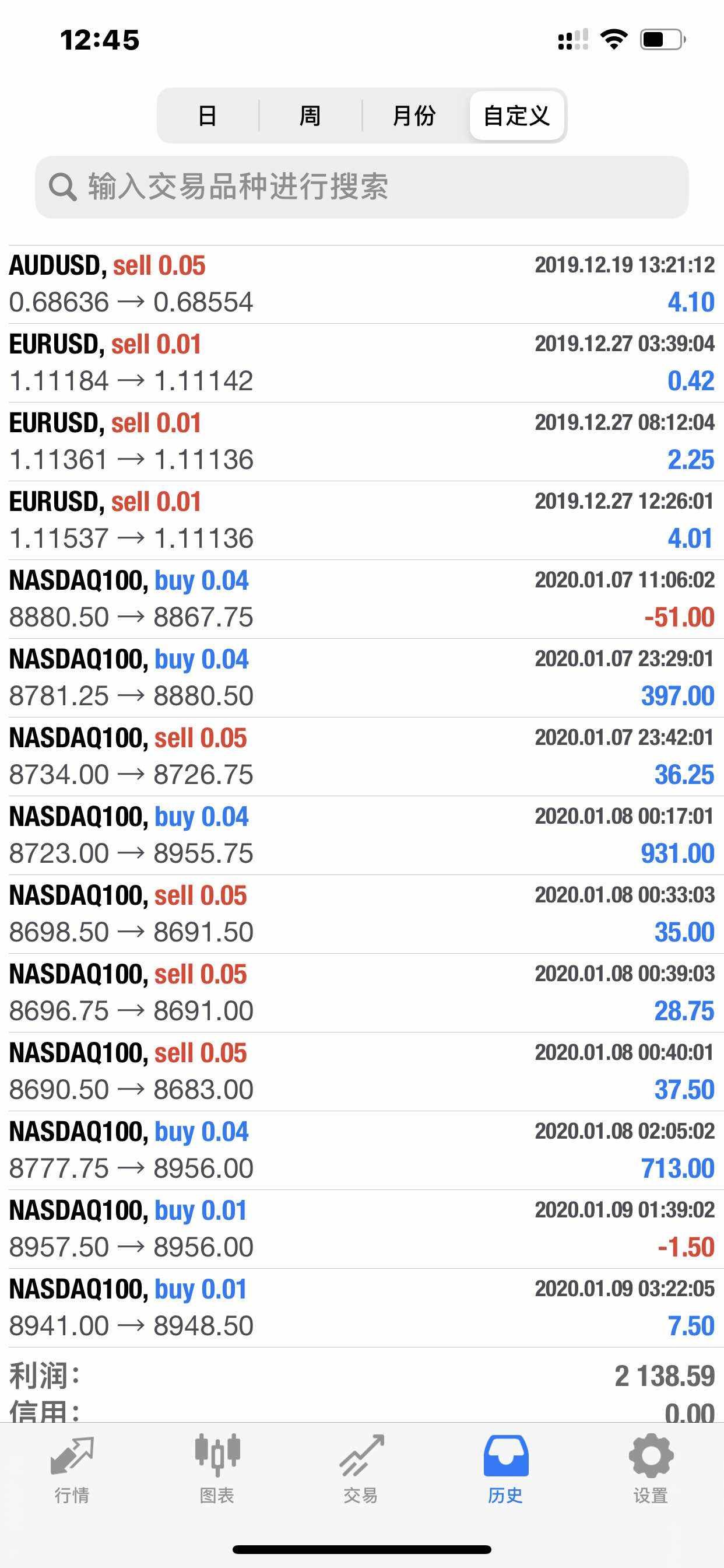The height and width of the screenshot is (1568, 724).
Task: Tap the battery status icon
Action: pos(662,40)
